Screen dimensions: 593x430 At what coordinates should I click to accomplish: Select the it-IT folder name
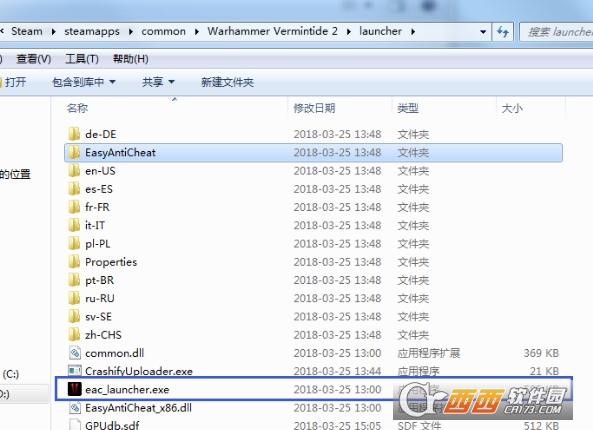(95, 225)
